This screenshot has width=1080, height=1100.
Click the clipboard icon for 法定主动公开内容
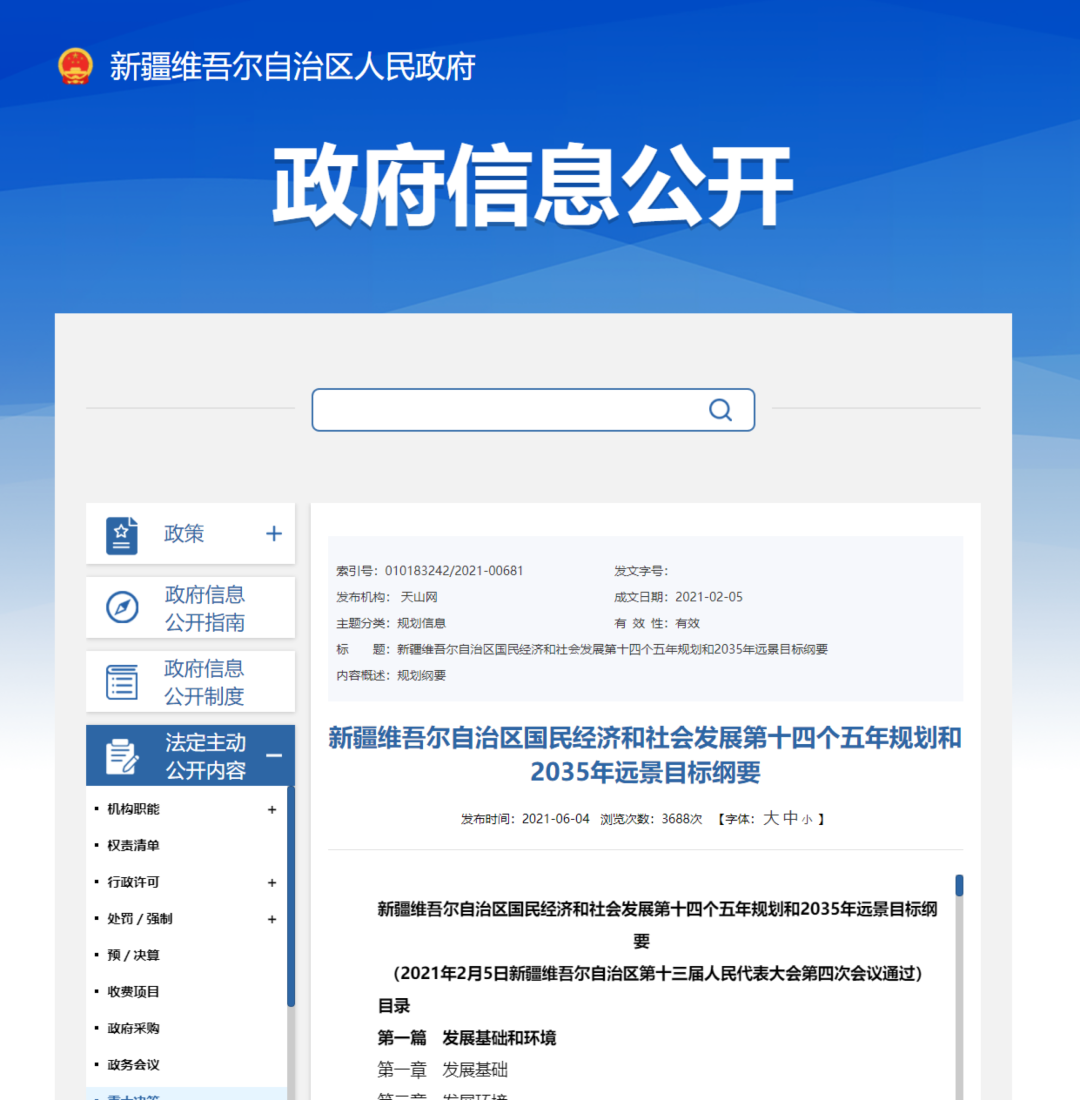point(122,756)
